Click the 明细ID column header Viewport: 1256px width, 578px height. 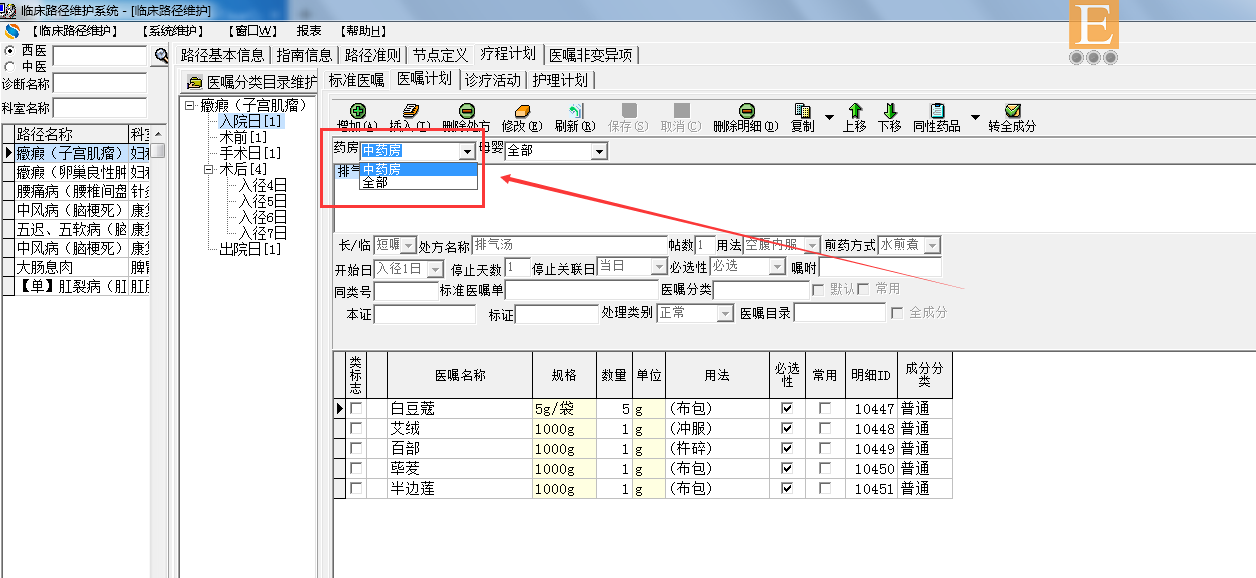pyautogui.click(x=871, y=375)
